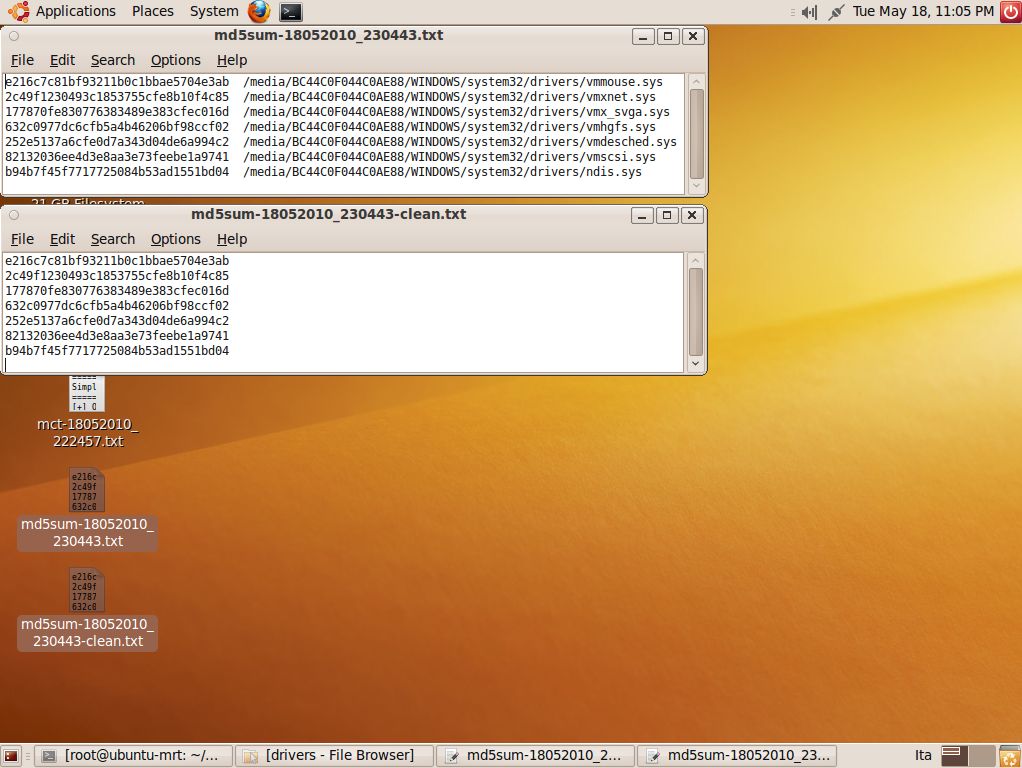Switch to first workspace in switcher
The image size is (1022, 768).
click(954, 756)
